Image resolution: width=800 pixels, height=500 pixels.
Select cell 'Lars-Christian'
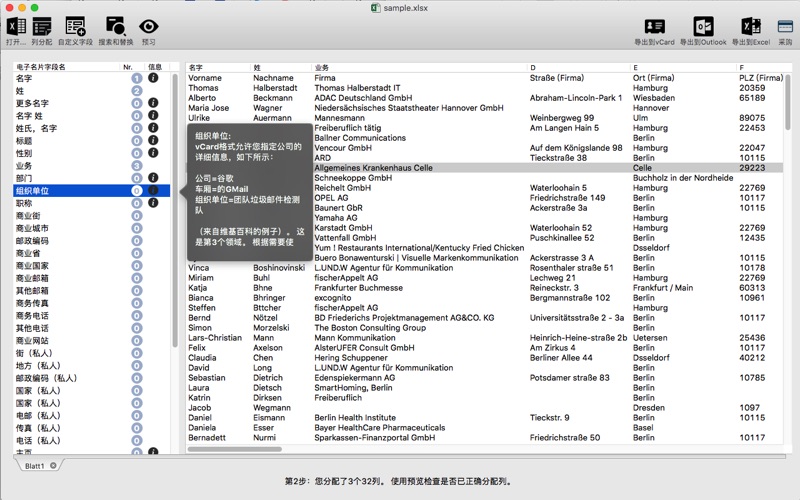[215, 338]
